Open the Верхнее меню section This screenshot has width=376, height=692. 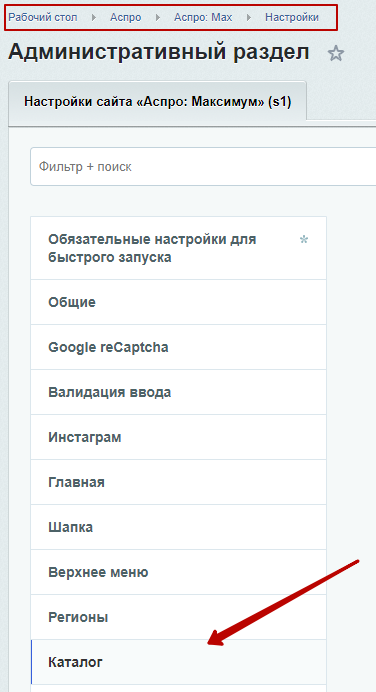[x=178, y=572]
